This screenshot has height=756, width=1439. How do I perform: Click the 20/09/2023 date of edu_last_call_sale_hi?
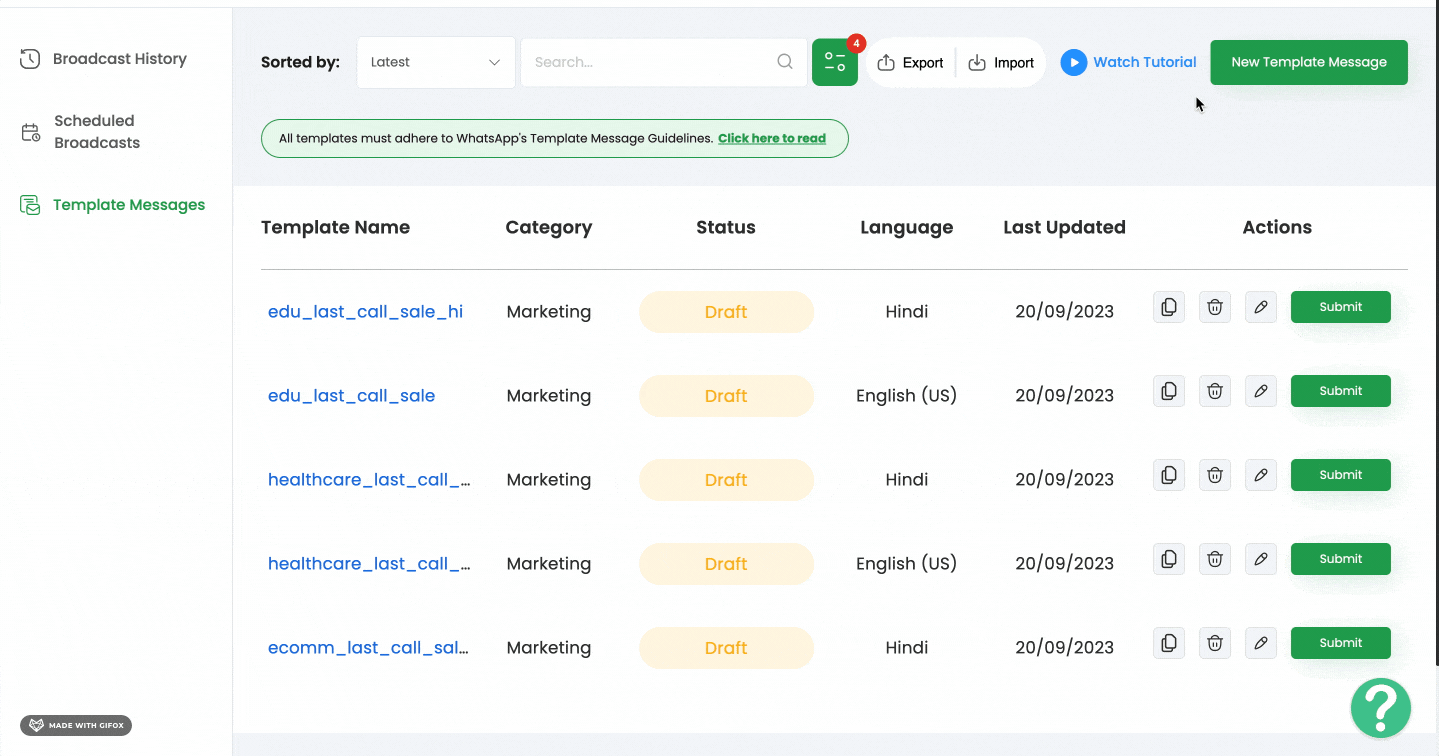click(1064, 312)
